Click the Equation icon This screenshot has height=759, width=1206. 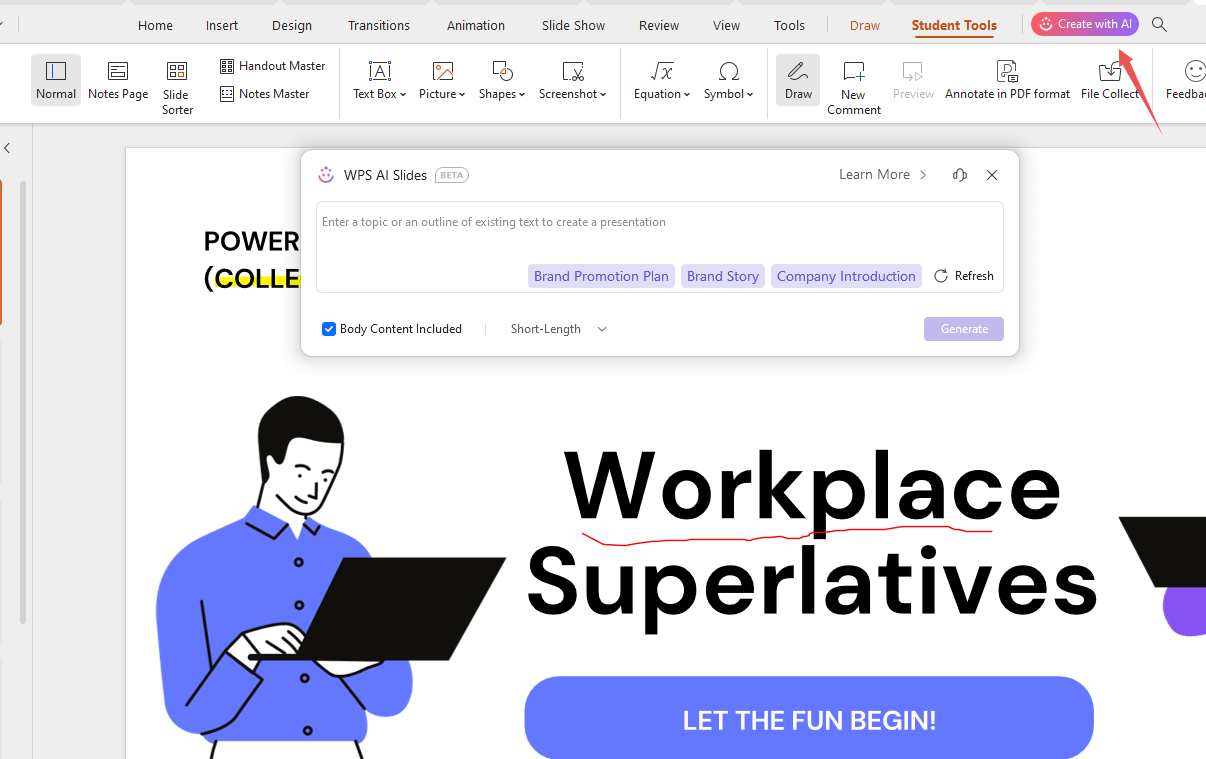[x=662, y=71]
